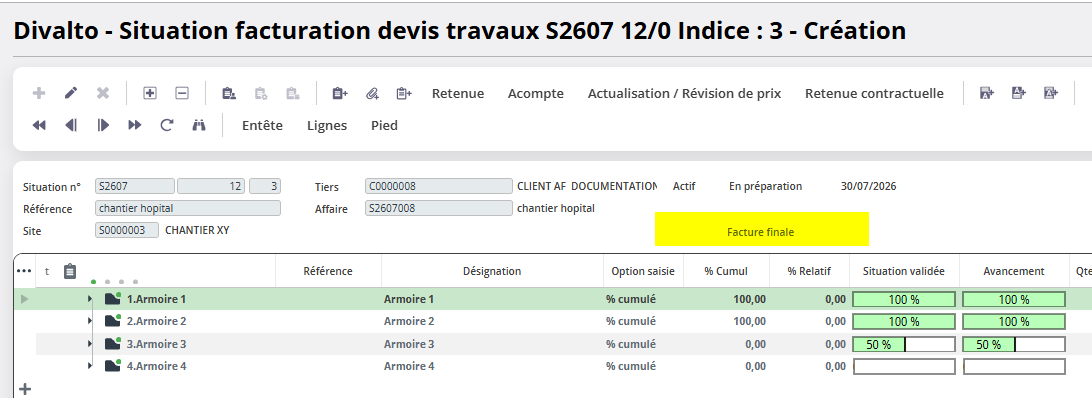Viewport: 1092px width, 398px height.
Task: Click the add bottom text block icon
Action: pos(987,93)
